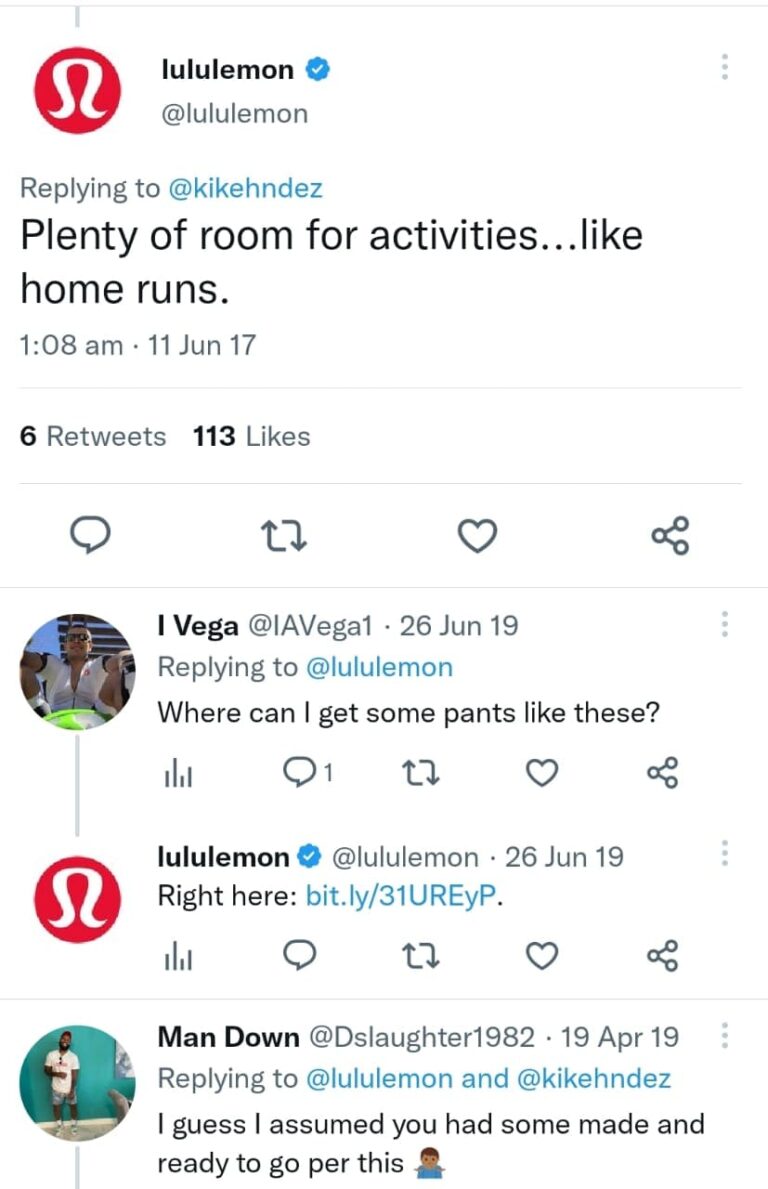
Task: Retweet the main lululemon tweet
Action: 286,537
